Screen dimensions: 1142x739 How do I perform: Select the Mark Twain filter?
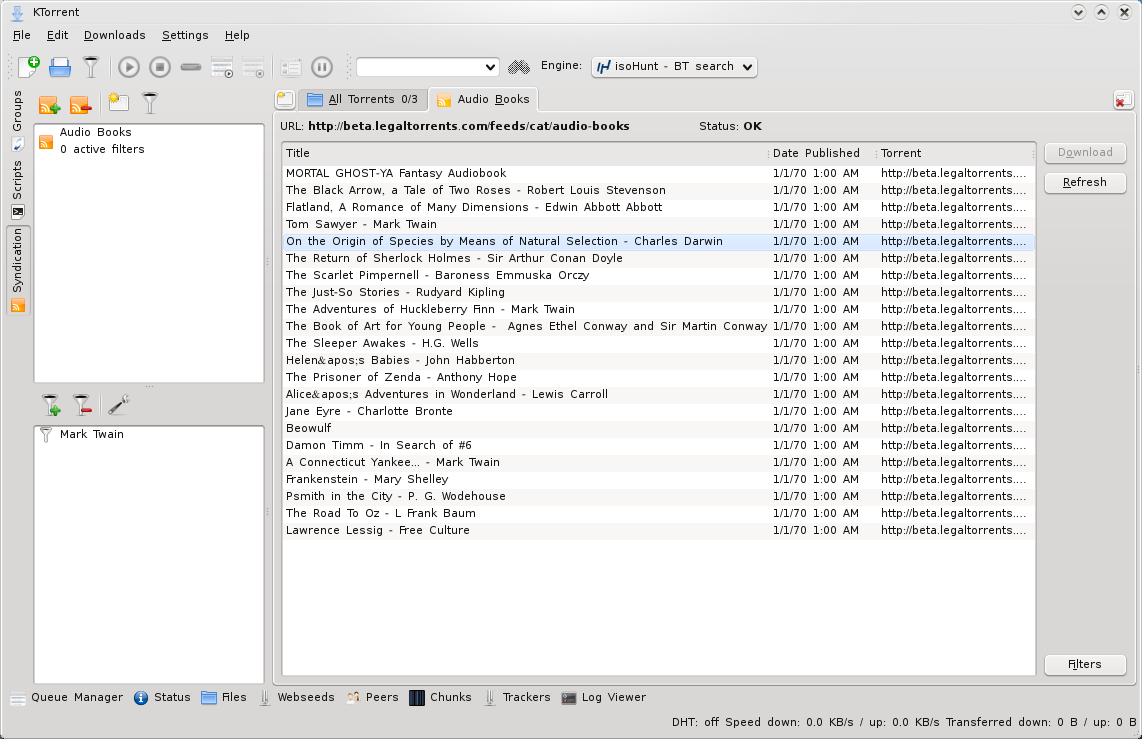tap(149, 434)
